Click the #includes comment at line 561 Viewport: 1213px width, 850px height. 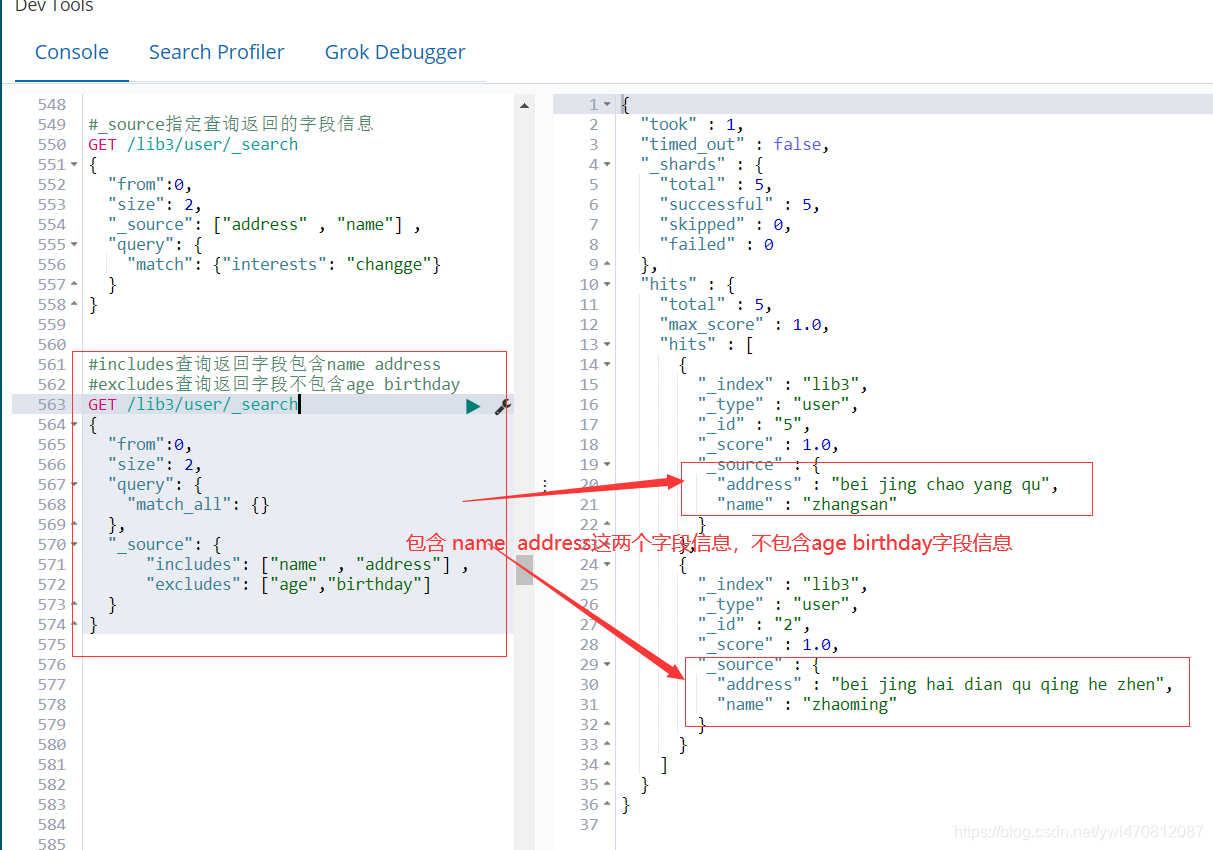(264, 364)
